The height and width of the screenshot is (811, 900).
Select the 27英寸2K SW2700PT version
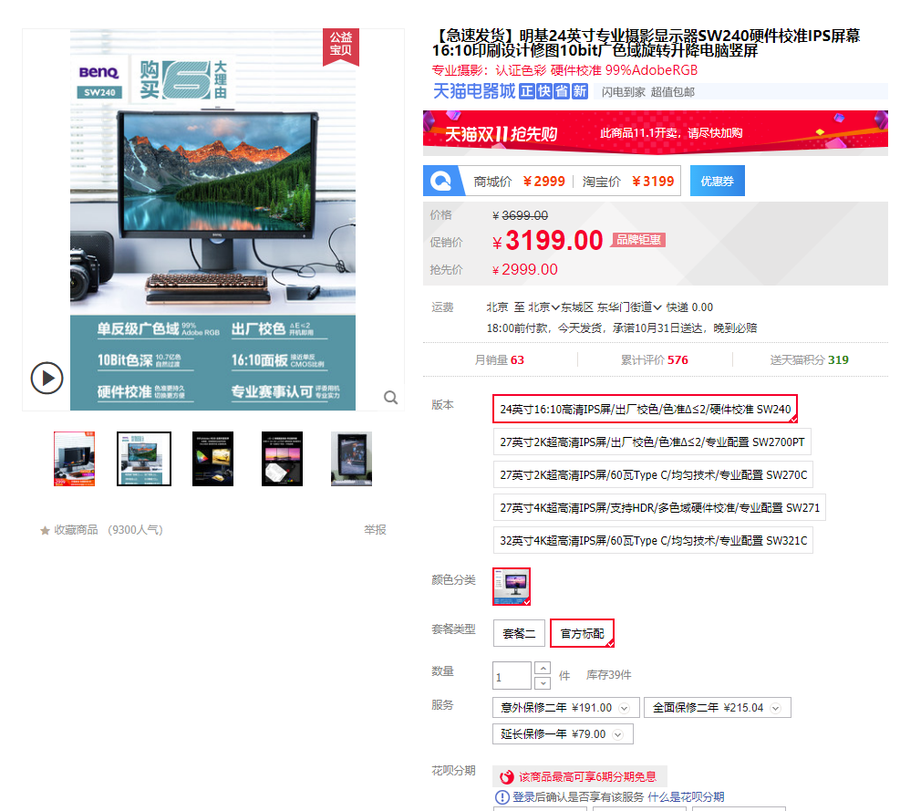(x=654, y=441)
